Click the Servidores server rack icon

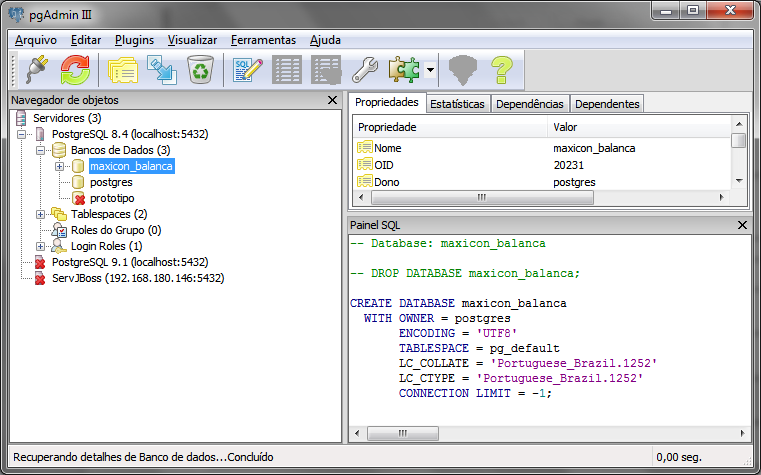click(21, 118)
